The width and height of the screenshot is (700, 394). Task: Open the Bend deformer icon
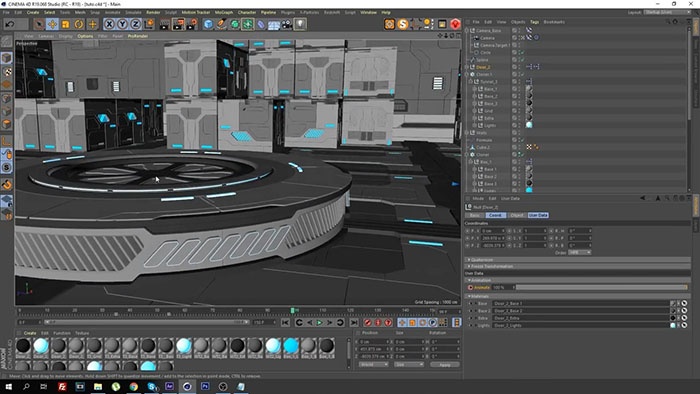click(x=261, y=24)
